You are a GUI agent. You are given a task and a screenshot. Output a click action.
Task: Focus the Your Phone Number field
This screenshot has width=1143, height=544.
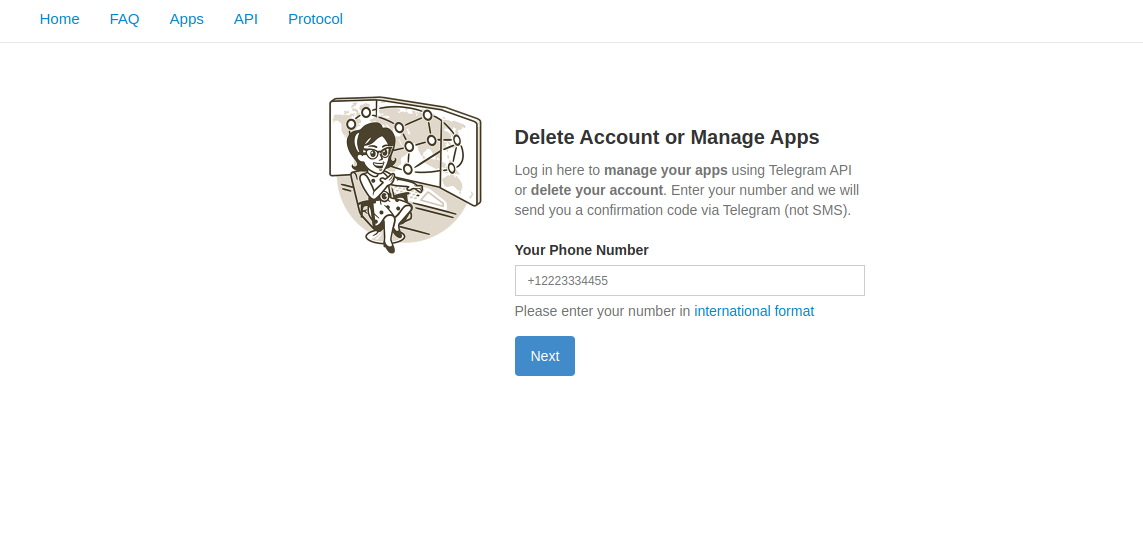pos(690,281)
